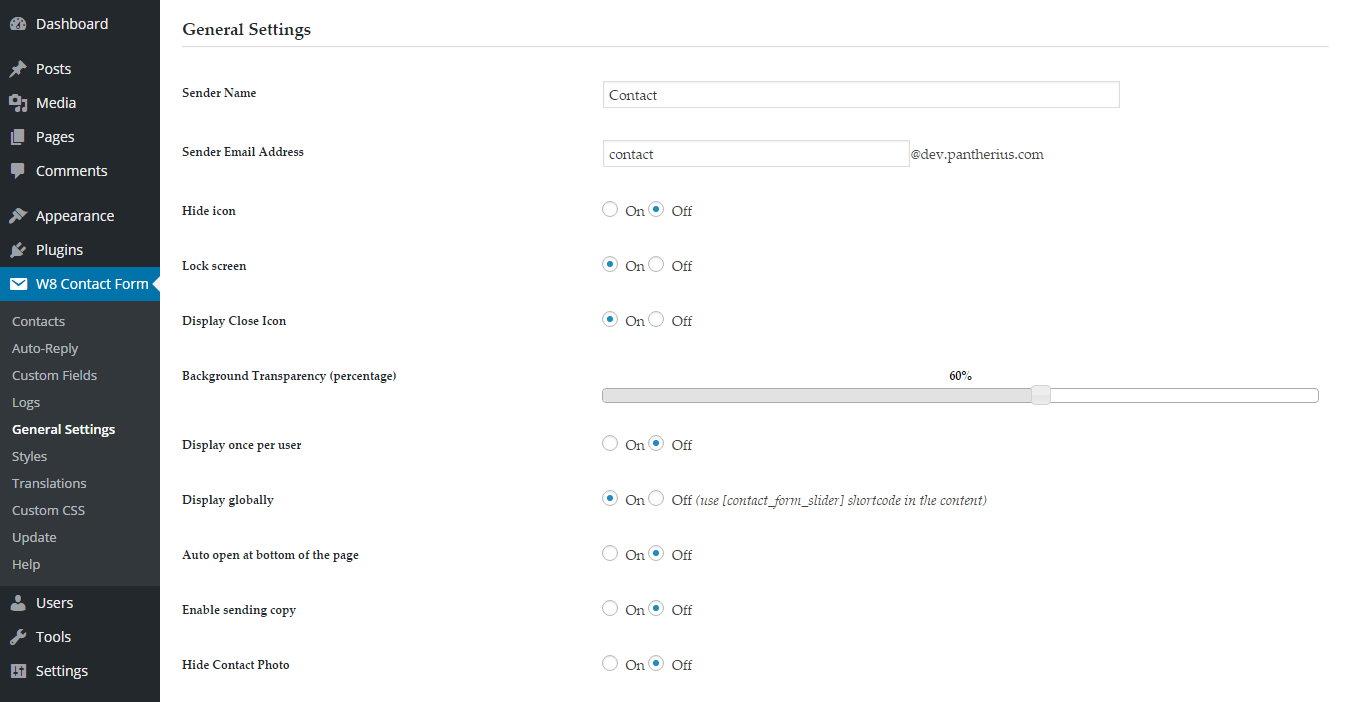Click the W8 Contact Form envelope icon
The image size is (1347, 702).
[18, 284]
